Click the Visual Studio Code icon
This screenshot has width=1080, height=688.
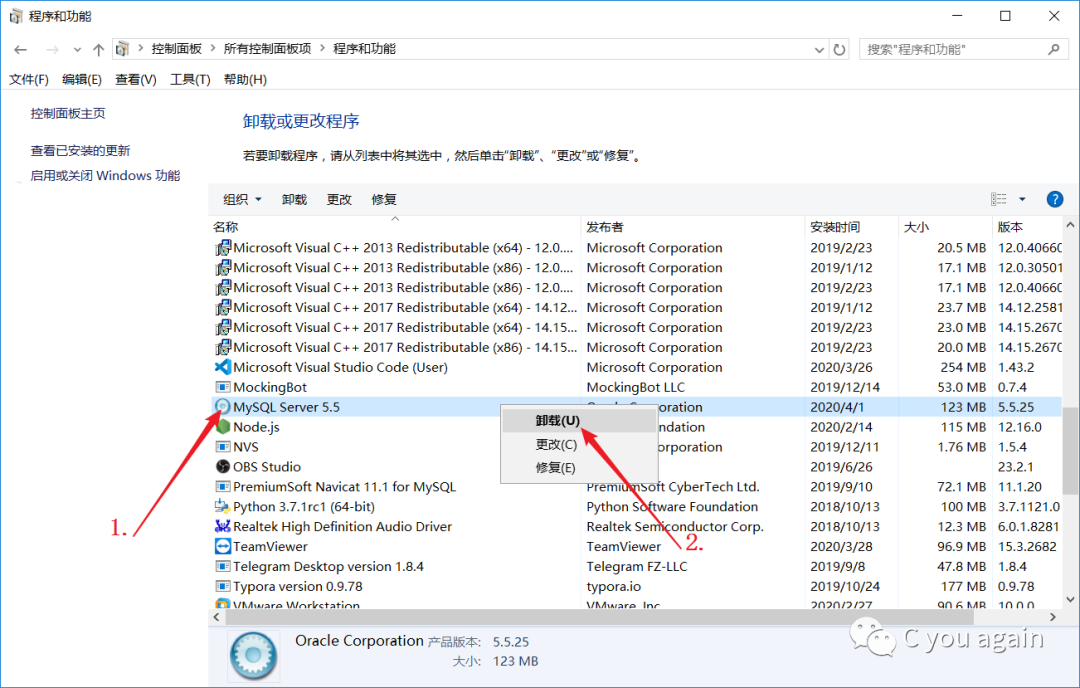click(222, 367)
